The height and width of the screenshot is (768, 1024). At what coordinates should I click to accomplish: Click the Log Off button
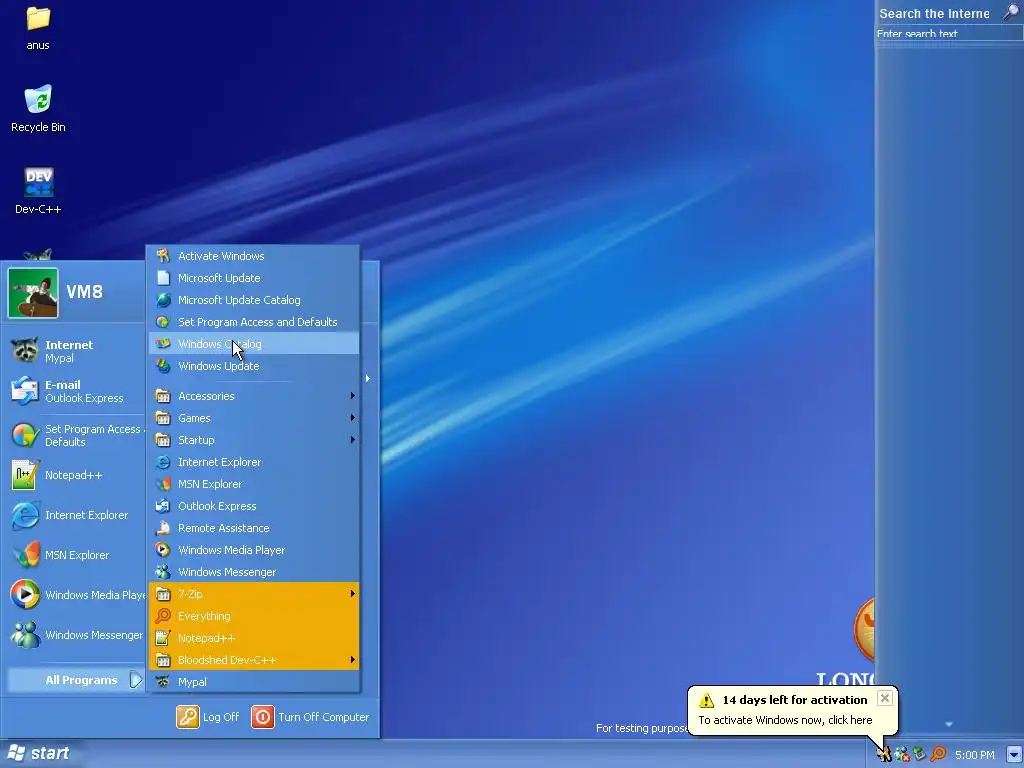208,717
